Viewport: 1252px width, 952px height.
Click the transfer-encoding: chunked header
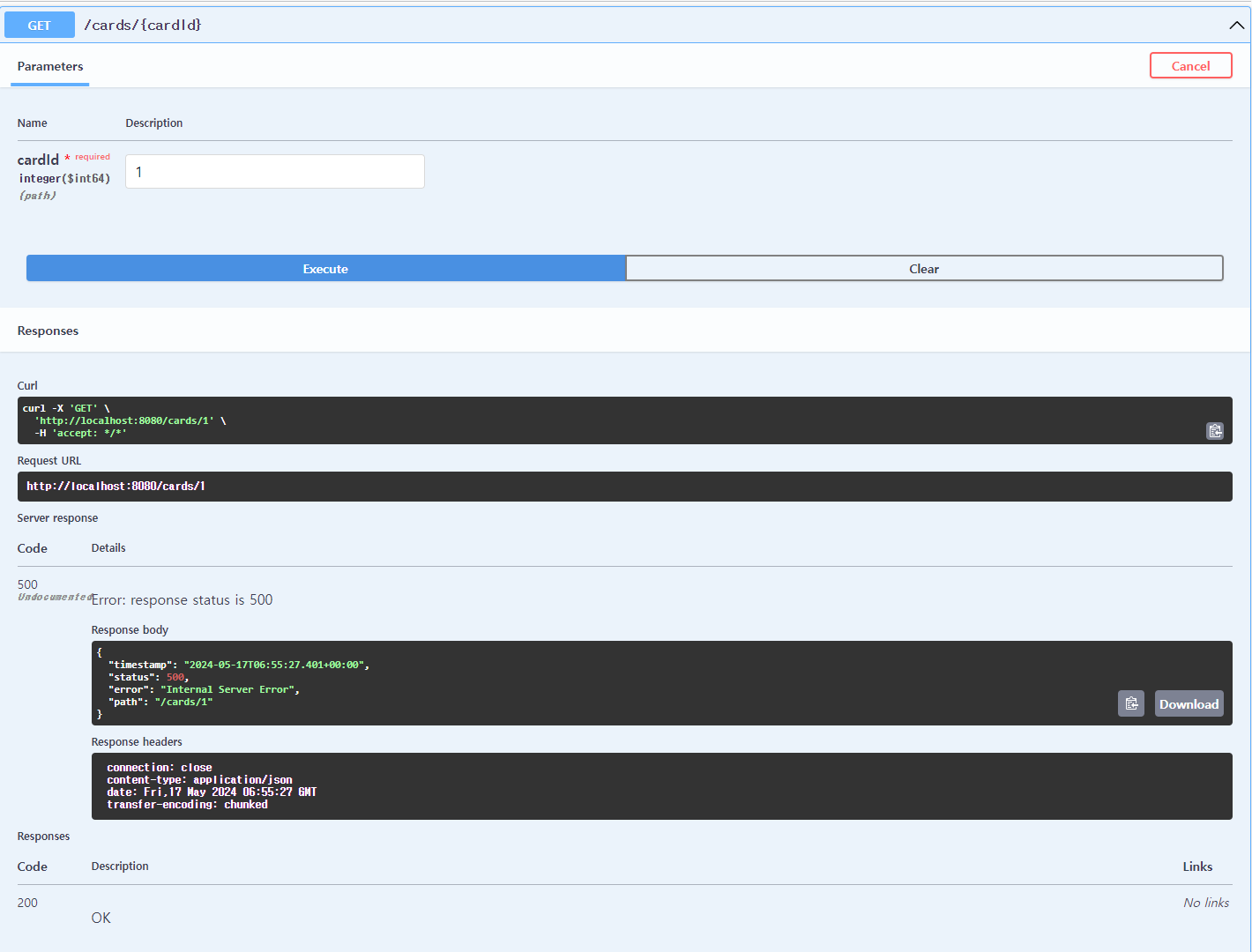187,805
